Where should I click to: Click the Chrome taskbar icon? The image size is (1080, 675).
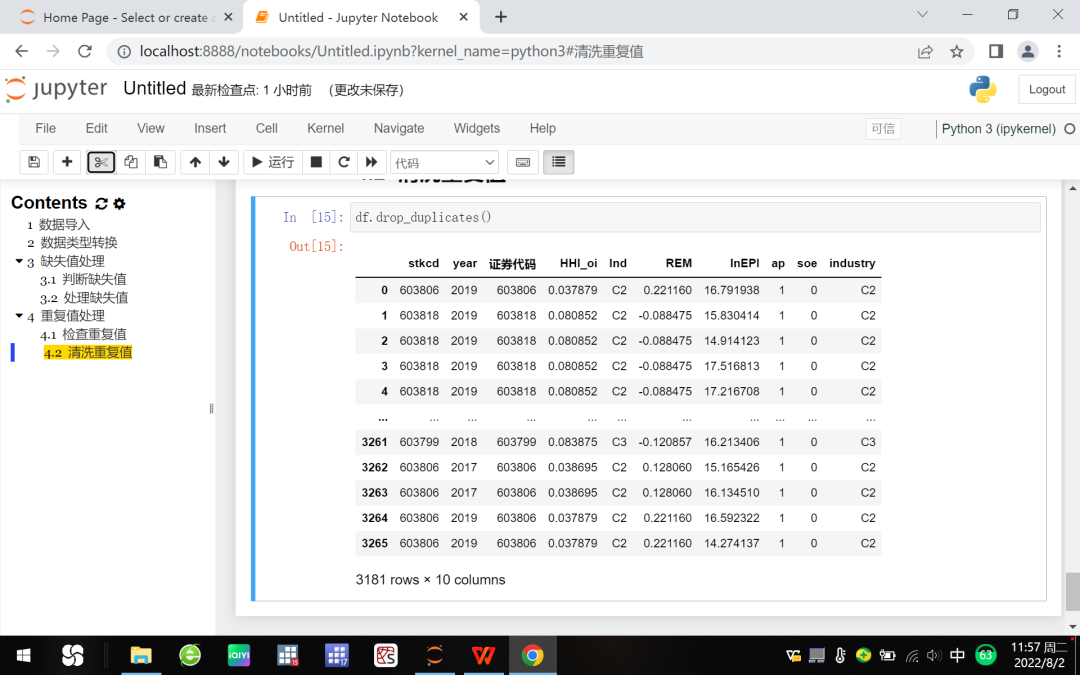(x=532, y=655)
